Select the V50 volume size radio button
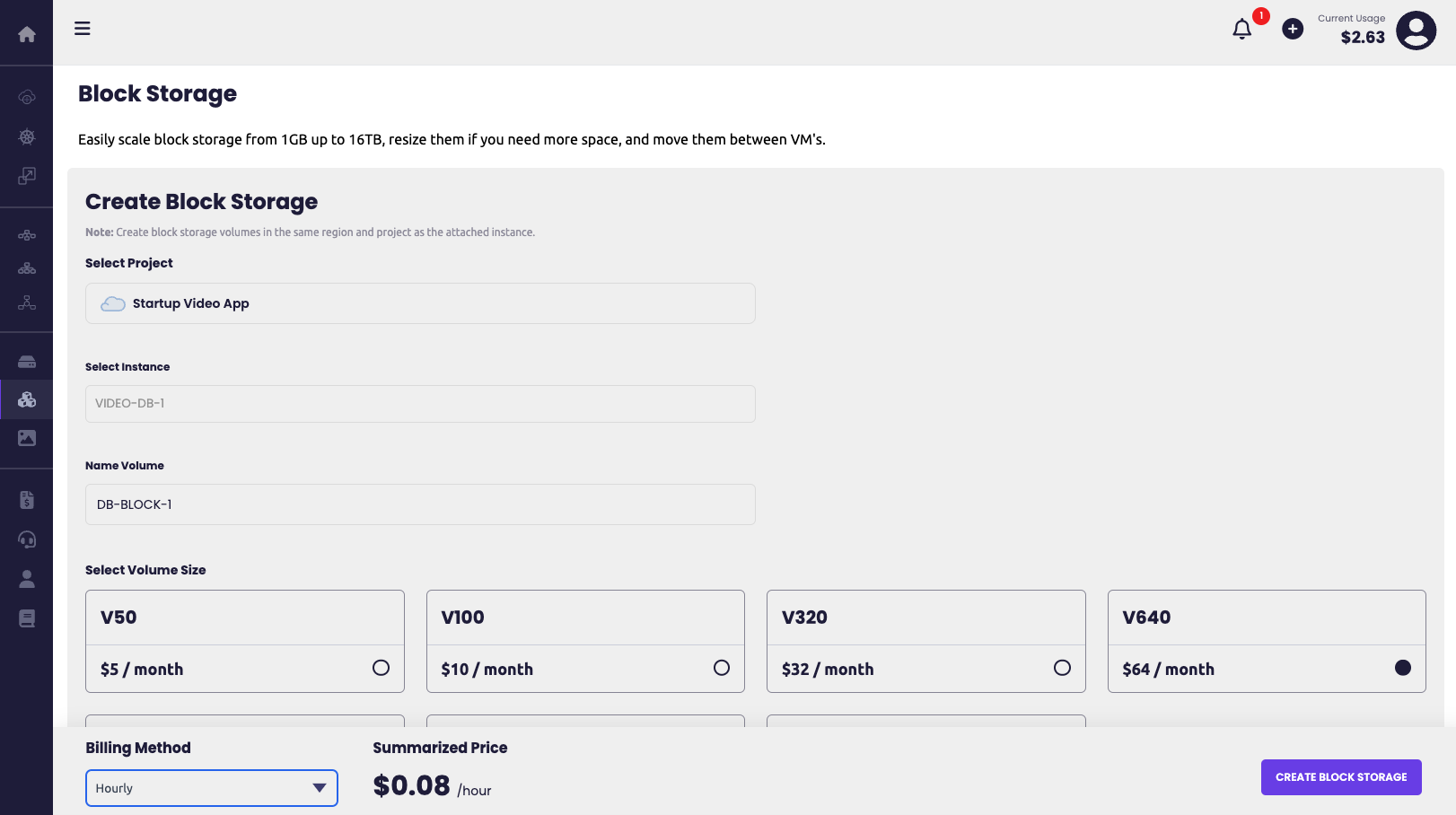 [x=381, y=668]
